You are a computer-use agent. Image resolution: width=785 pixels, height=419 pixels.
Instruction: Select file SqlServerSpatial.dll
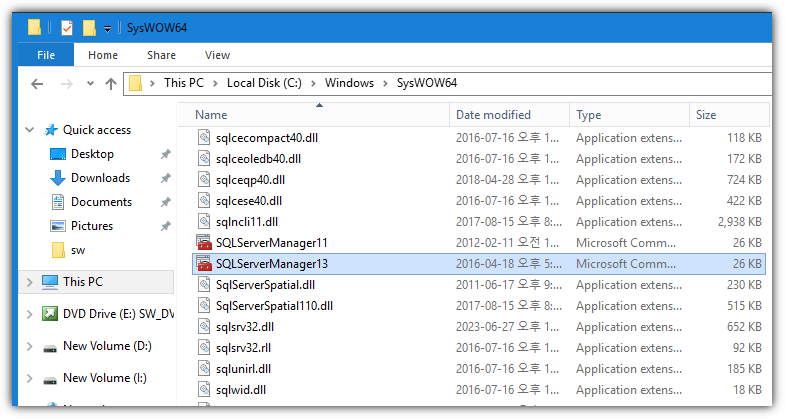(x=265, y=285)
